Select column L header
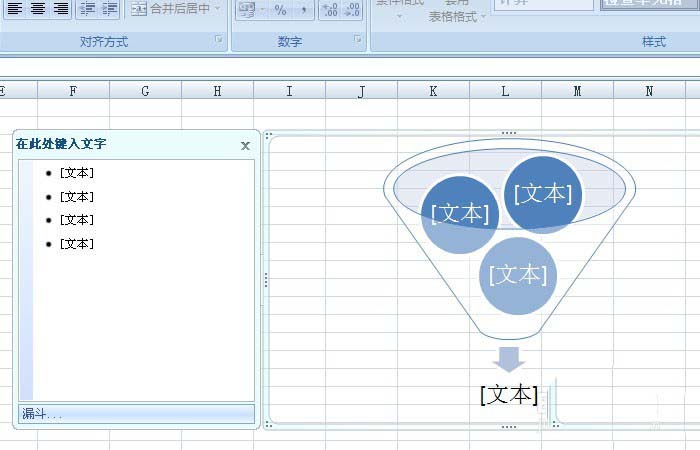700x450 pixels. click(x=505, y=91)
